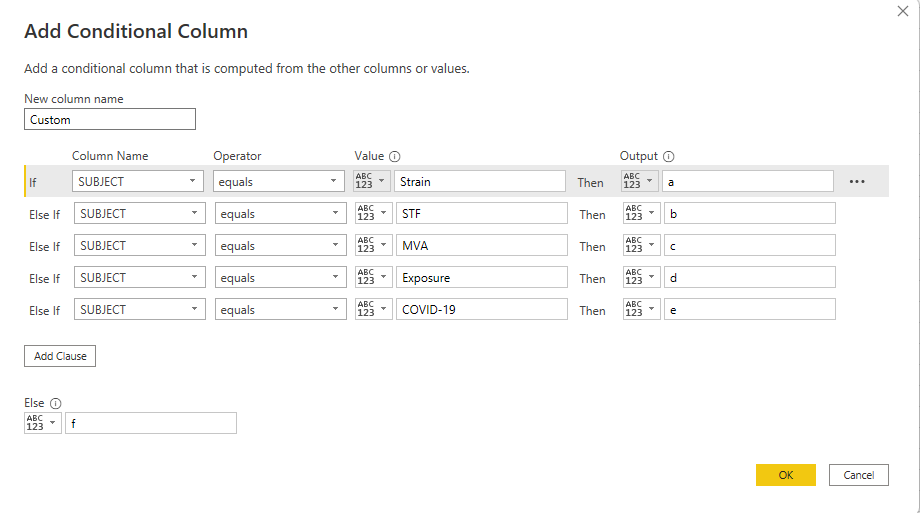The height and width of the screenshot is (513, 920).
Task: Click the Cancel button
Action: [858, 475]
